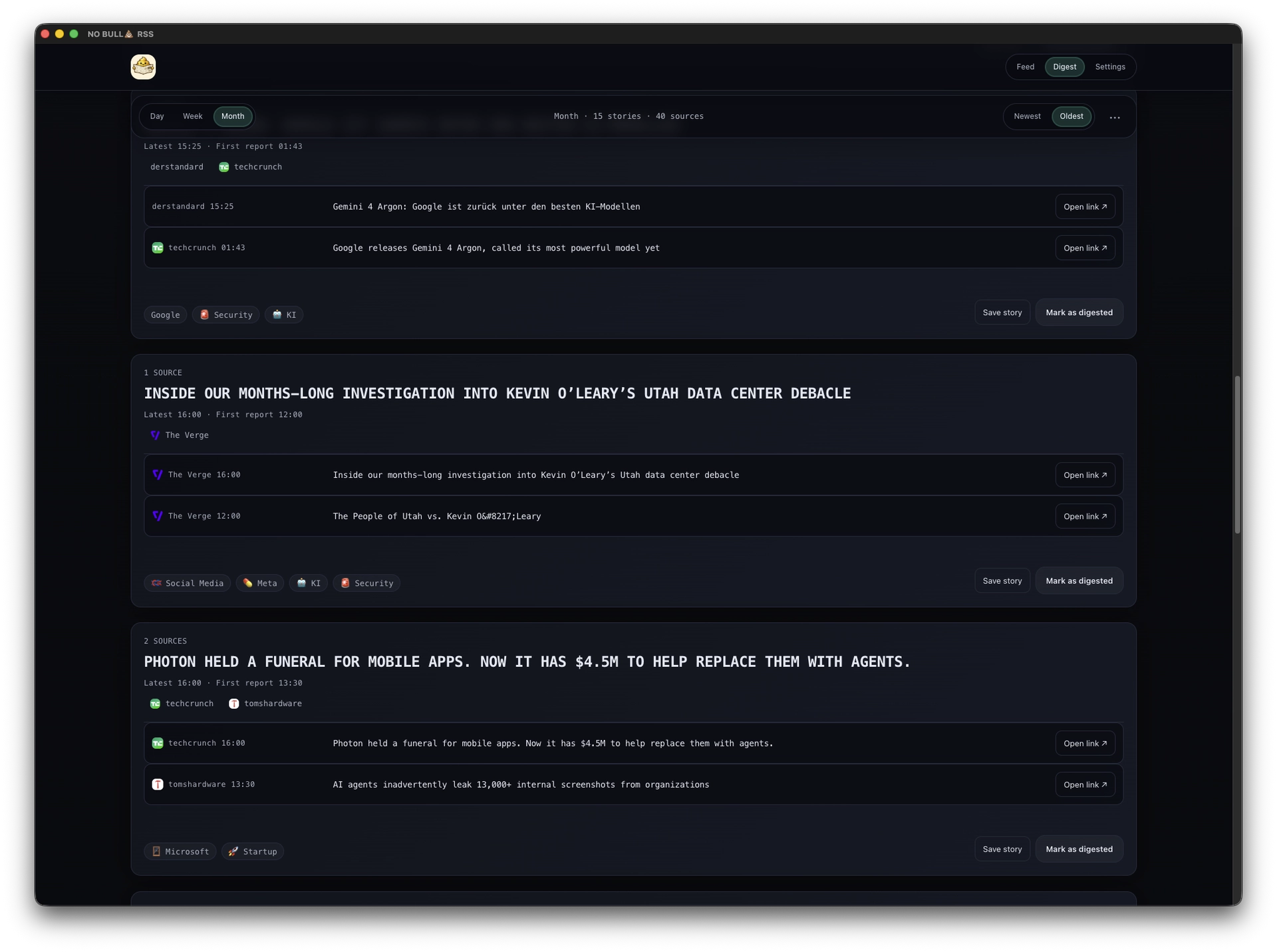Select the Microsoft tag chip
1277x952 pixels.
[x=180, y=852]
